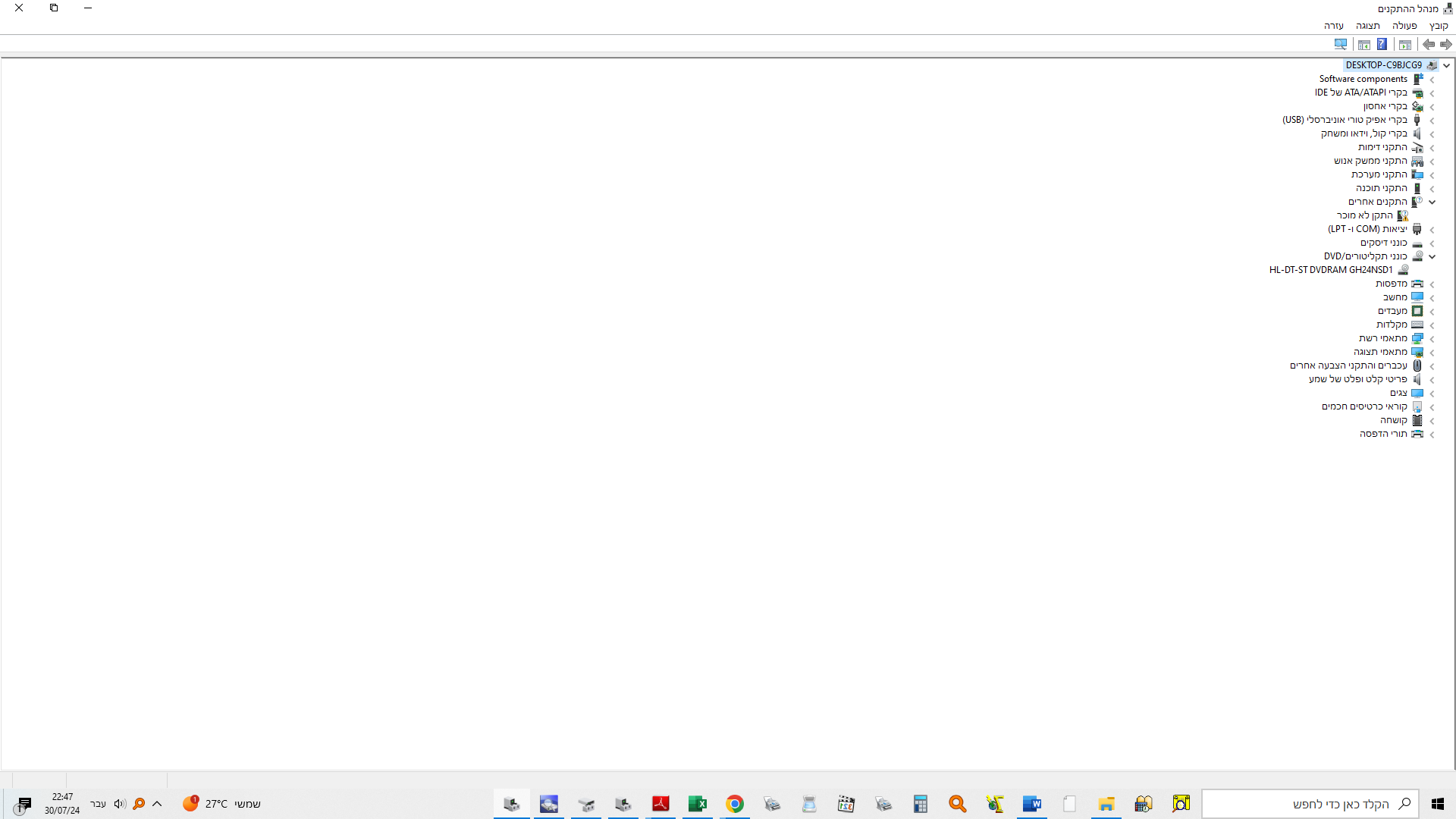Click the Excel icon in the taskbar
Viewport: 1456px width, 819px height.
[x=697, y=804]
